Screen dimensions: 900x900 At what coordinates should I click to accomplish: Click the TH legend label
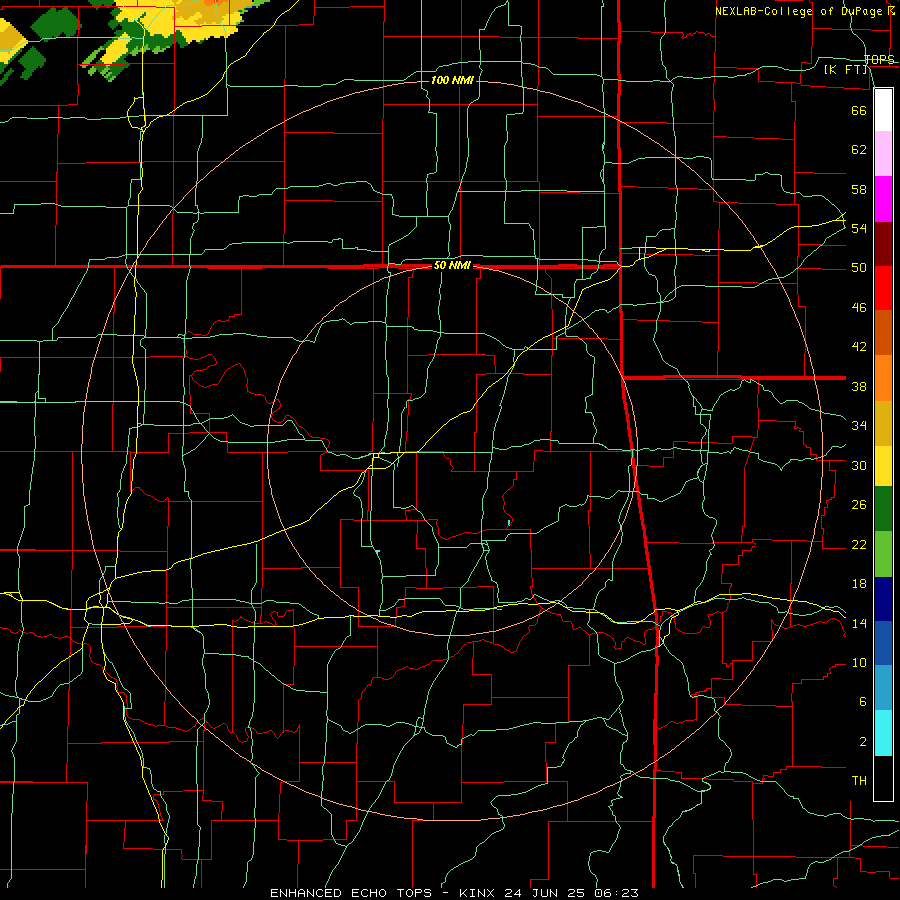(x=859, y=781)
